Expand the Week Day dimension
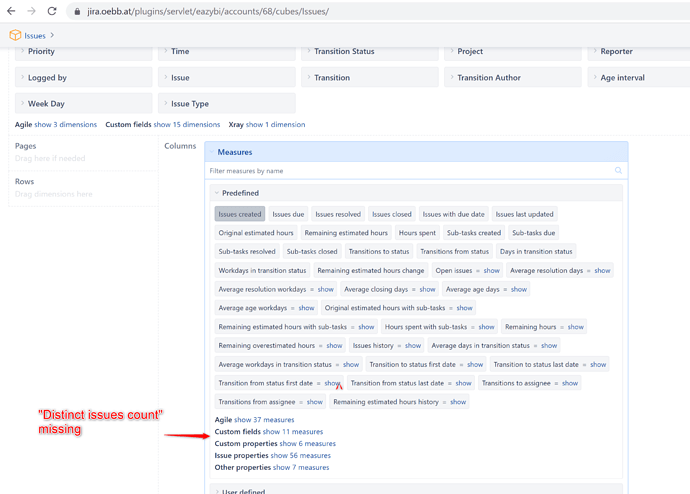The width and height of the screenshot is (690, 494). 84,103
